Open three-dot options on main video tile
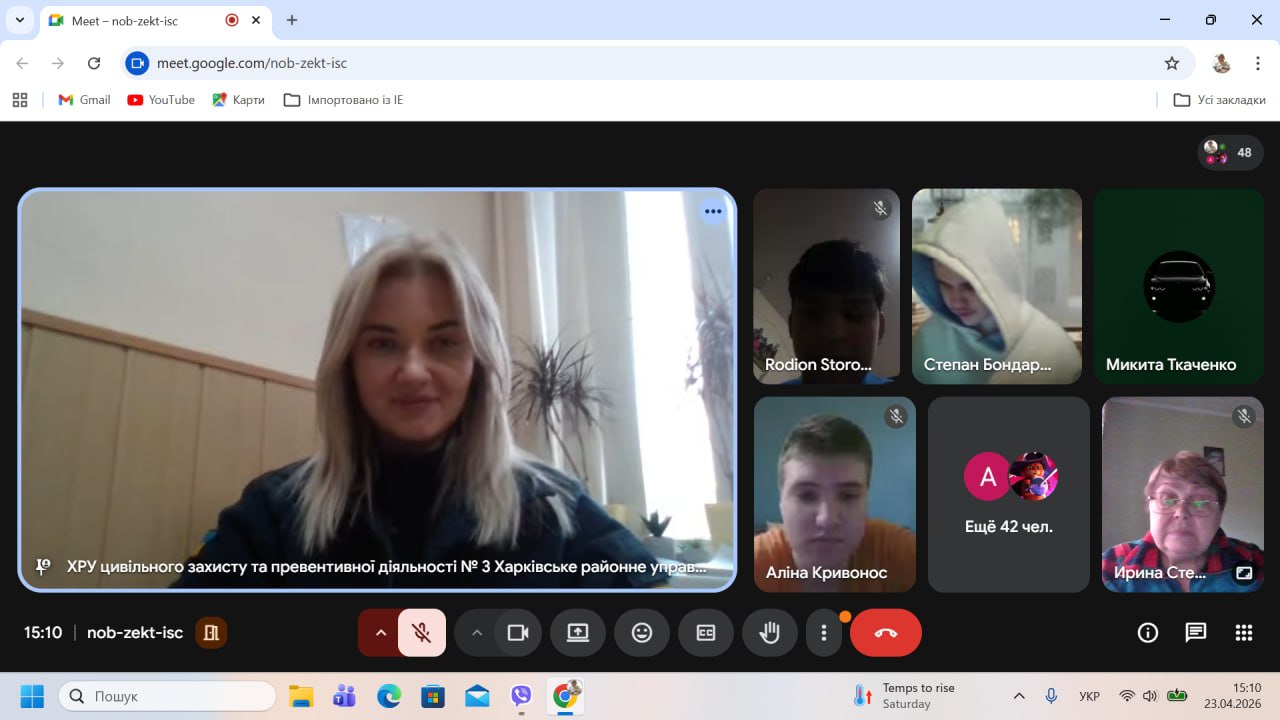 (x=712, y=211)
